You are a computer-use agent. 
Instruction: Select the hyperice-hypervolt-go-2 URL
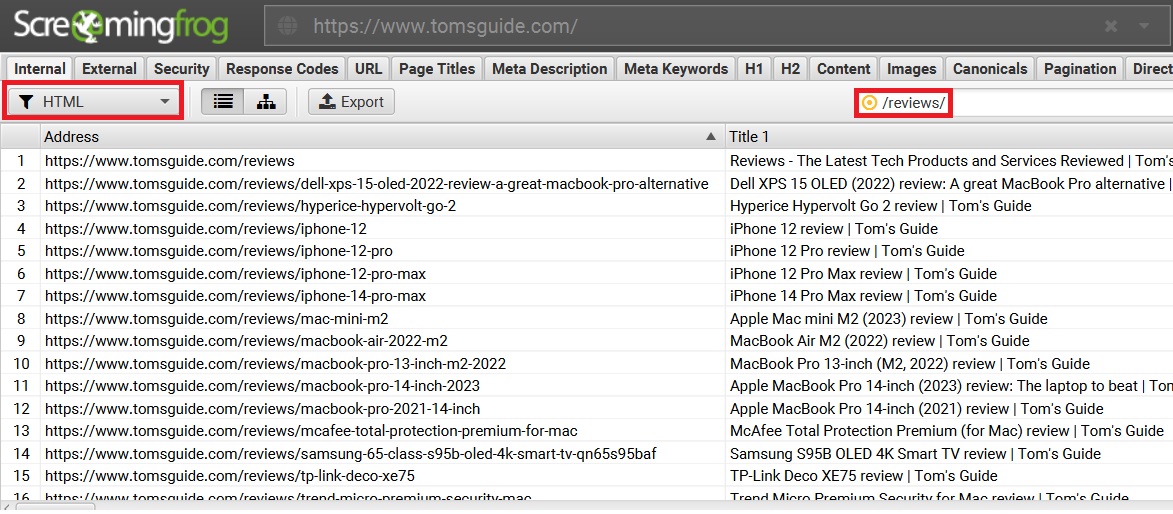[250, 206]
